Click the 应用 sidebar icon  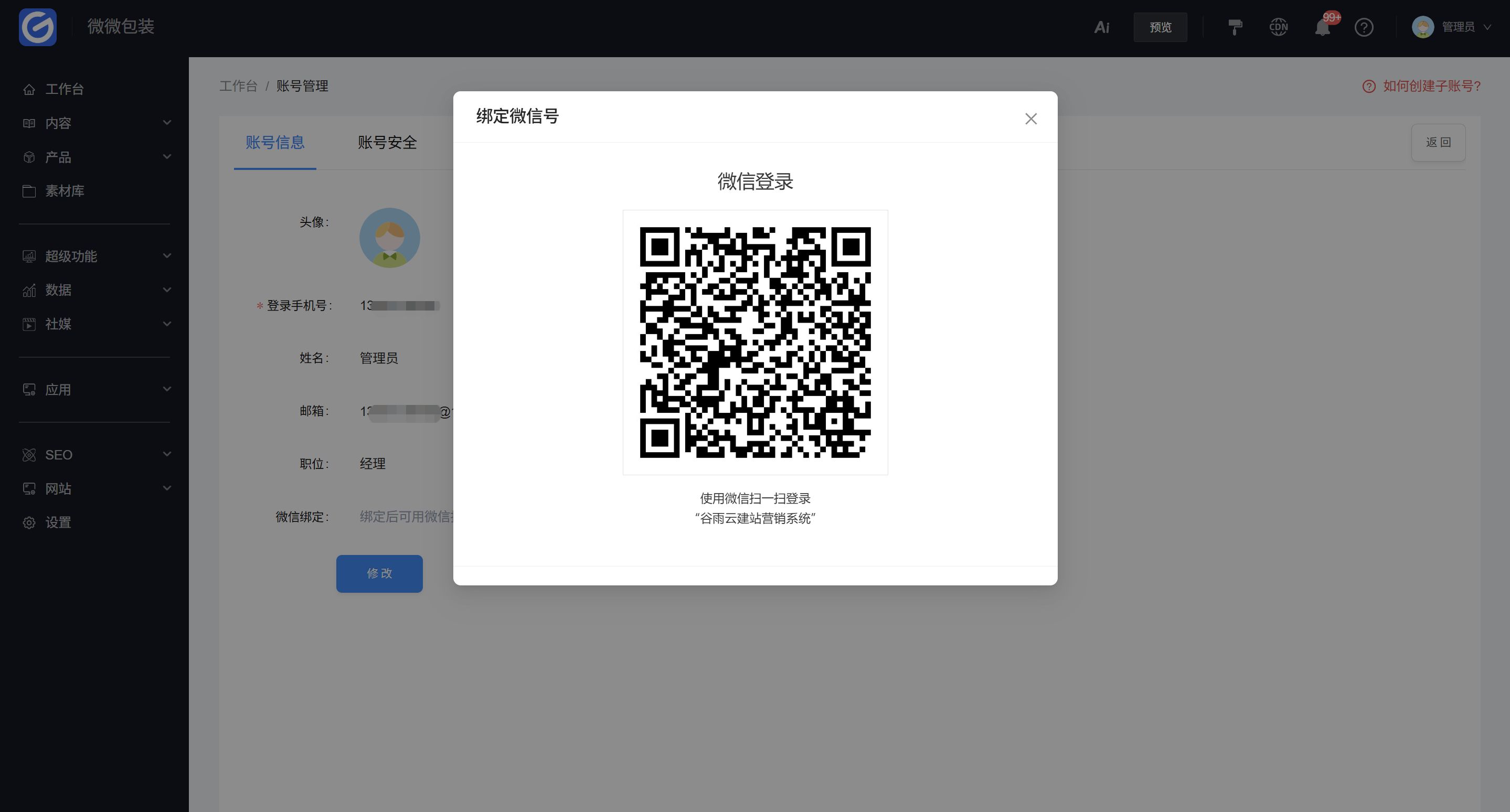click(29, 390)
